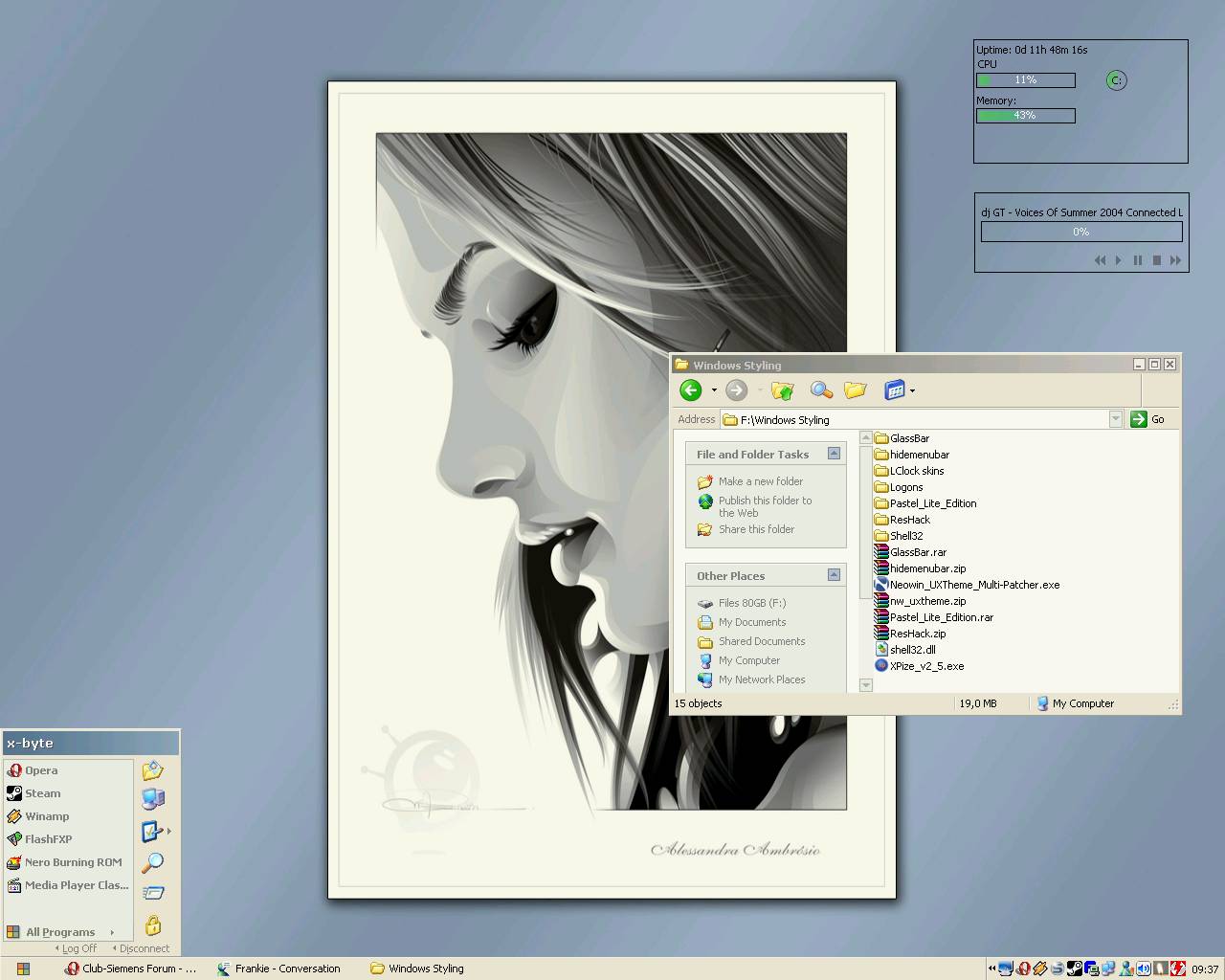The width and height of the screenshot is (1225, 980).
Task: Launch FlashFXP from the start menu
Action: 40,839
